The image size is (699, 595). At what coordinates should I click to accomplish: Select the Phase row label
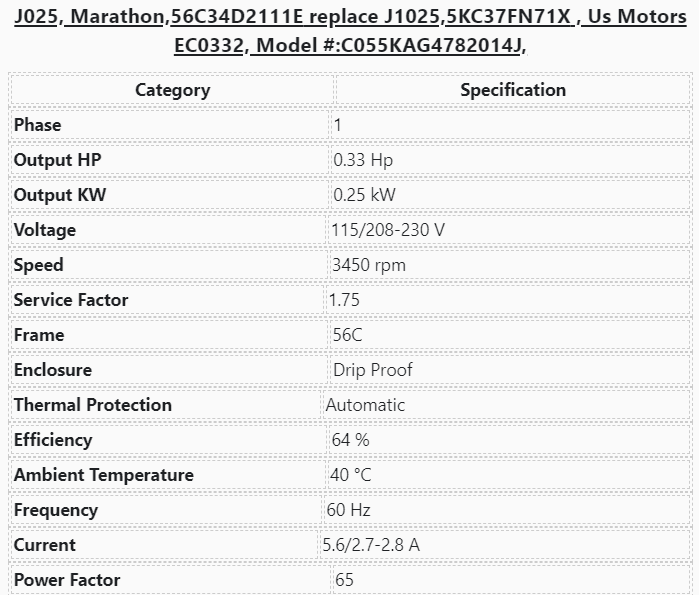38,125
